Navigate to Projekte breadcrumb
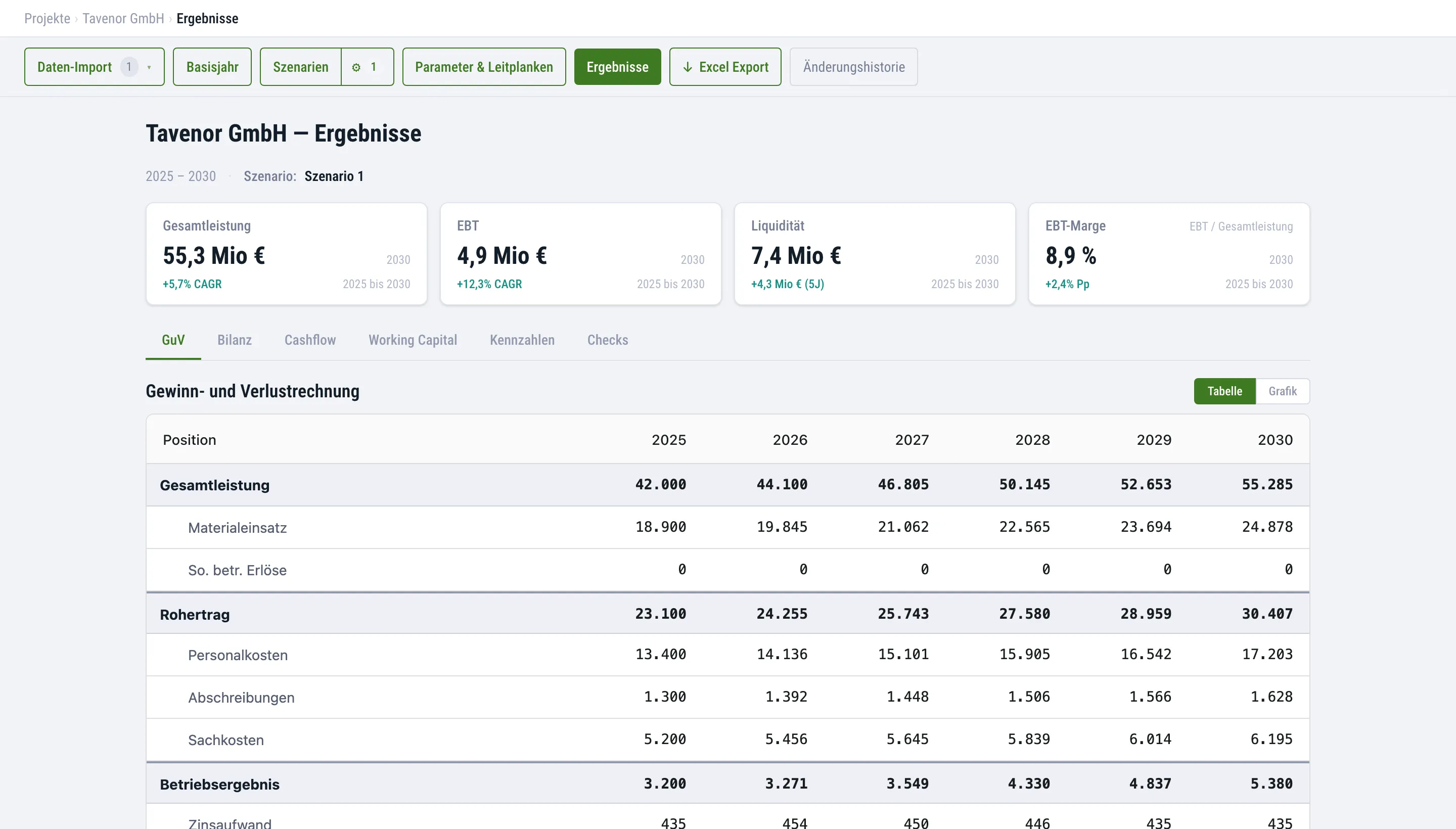This screenshot has width=1456, height=829. (47, 19)
